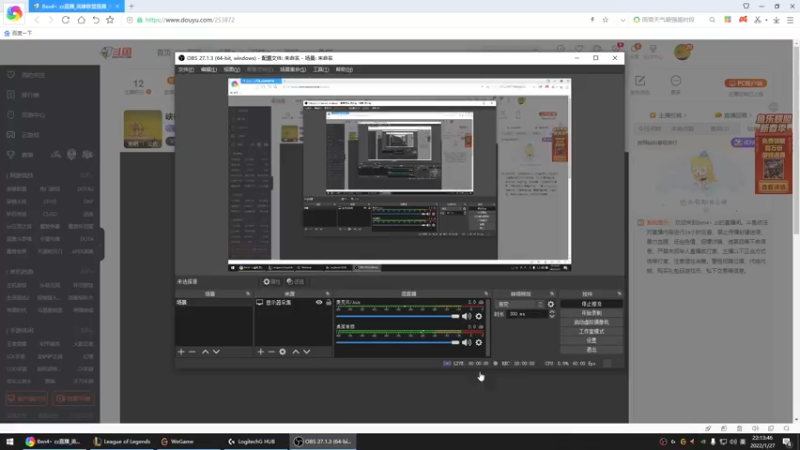Toggle visibility eye of display capture source
Image resolution: width=800 pixels, height=450 pixels.
(x=319, y=303)
